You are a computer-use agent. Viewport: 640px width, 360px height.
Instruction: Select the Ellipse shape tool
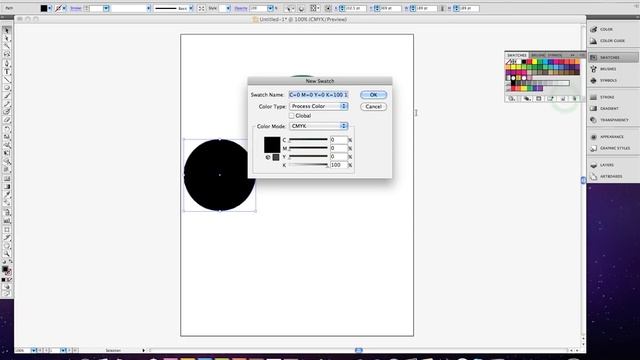7,88
